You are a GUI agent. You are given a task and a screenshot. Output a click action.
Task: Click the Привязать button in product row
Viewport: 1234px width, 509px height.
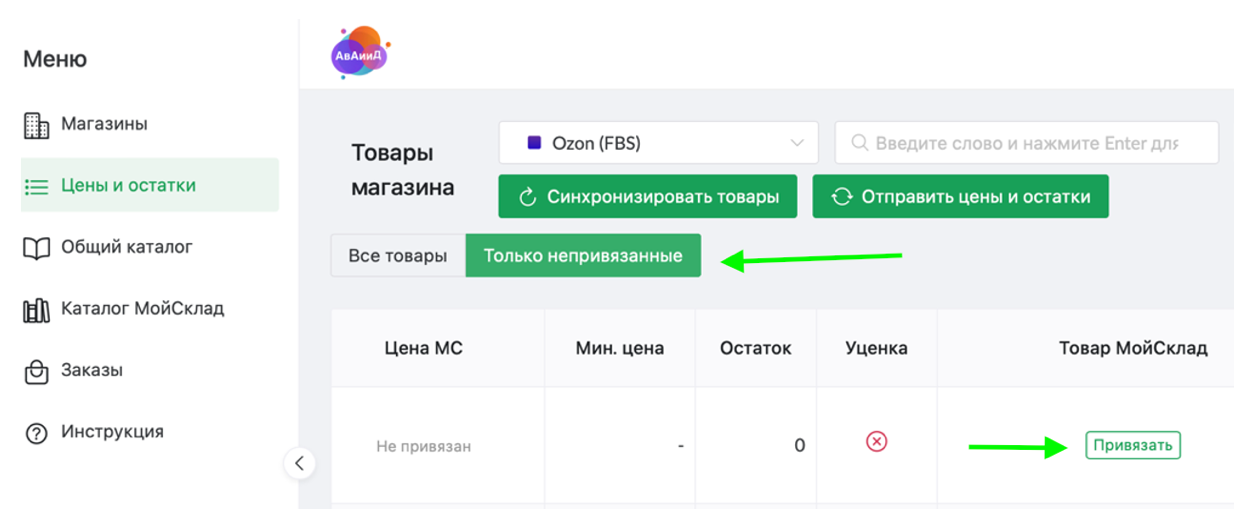click(x=1132, y=445)
